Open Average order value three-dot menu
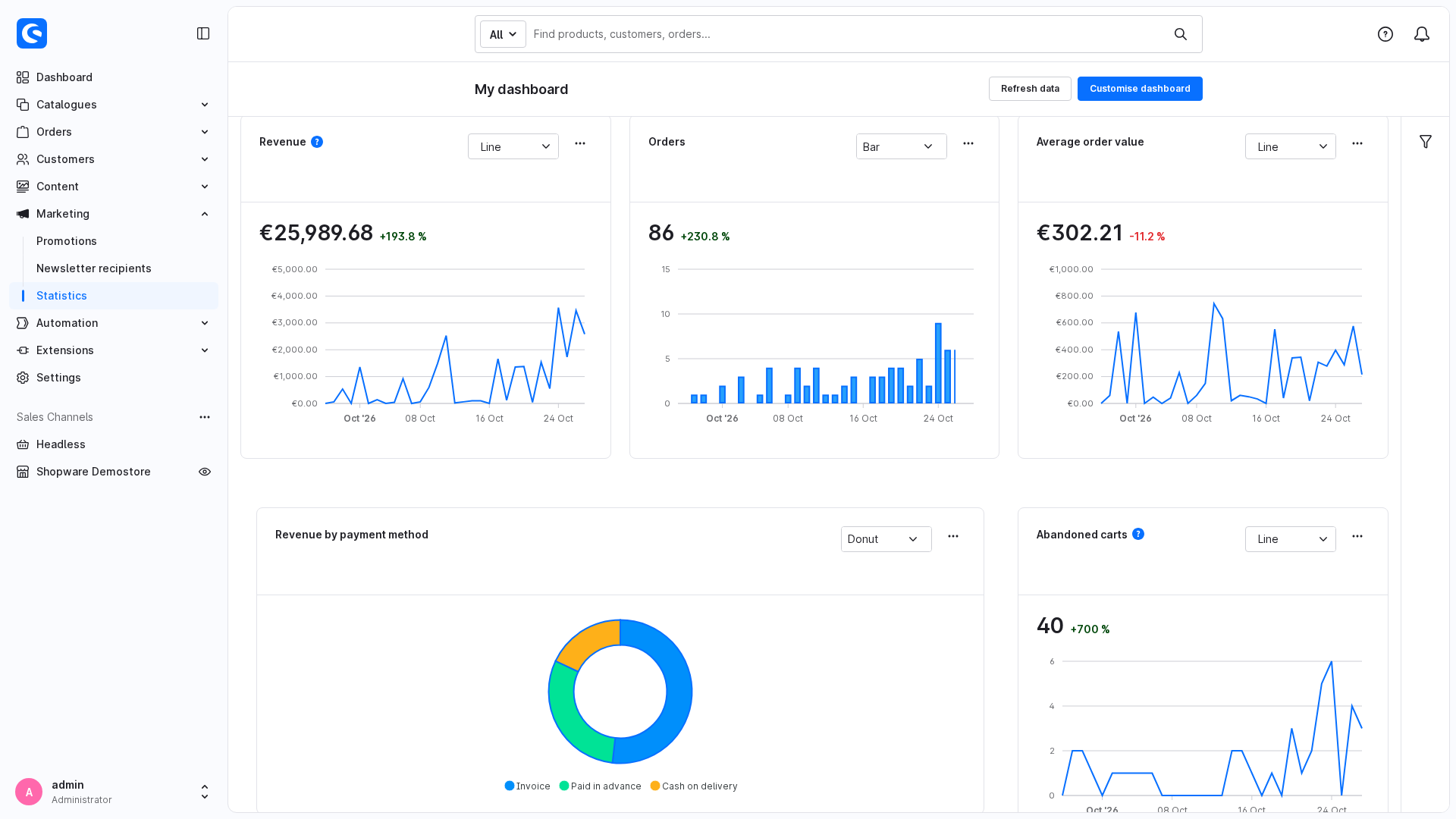The image size is (1456, 819). click(1357, 143)
